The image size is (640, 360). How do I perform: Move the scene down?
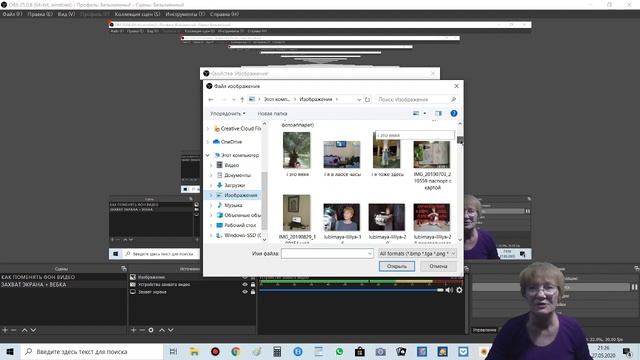pos(33,330)
